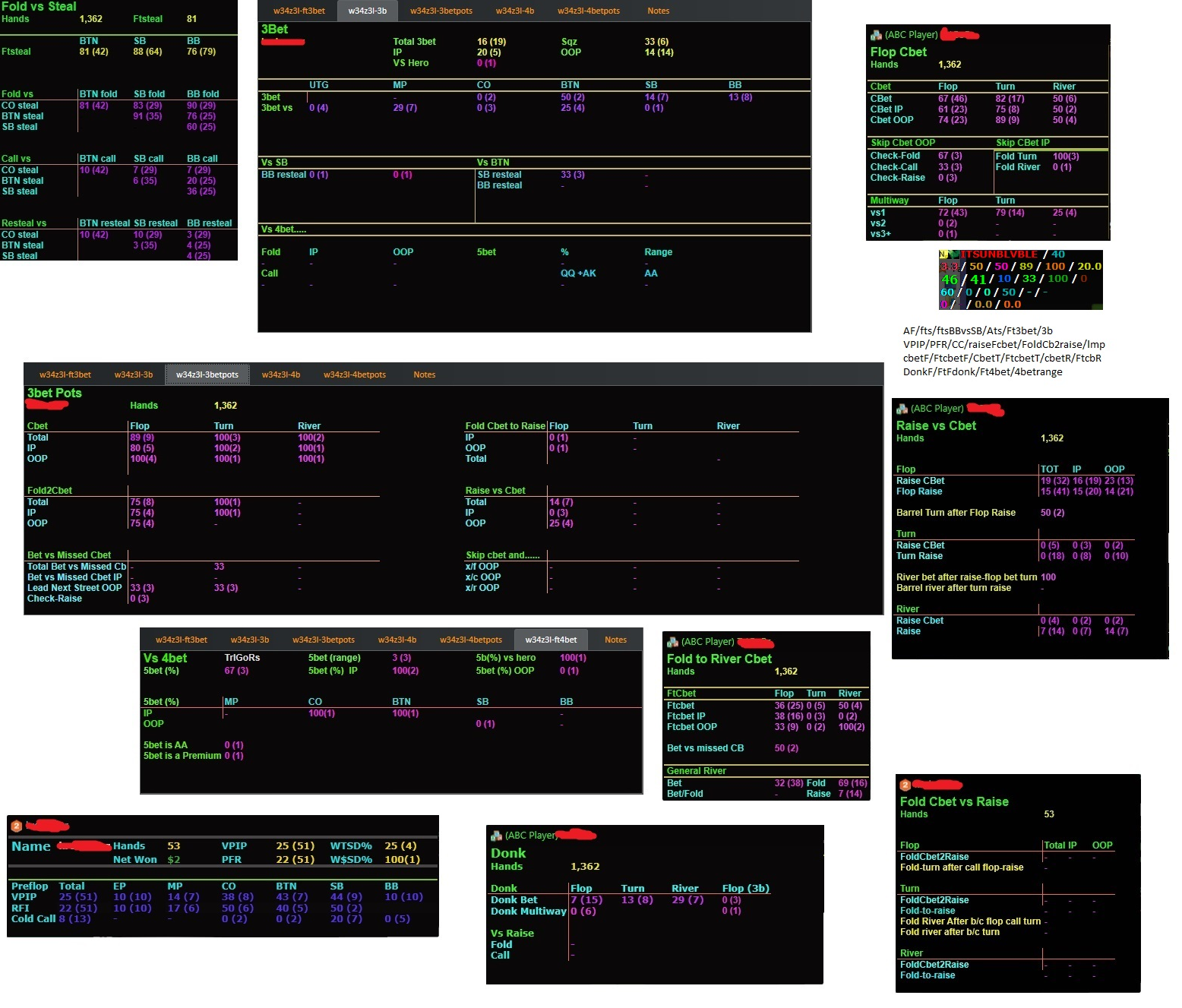The image size is (1182, 1008).
Task: Click the 'TrlGoRs' text in Vs 4bet panel
Action: pyautogui.click(x=242, y=658)
